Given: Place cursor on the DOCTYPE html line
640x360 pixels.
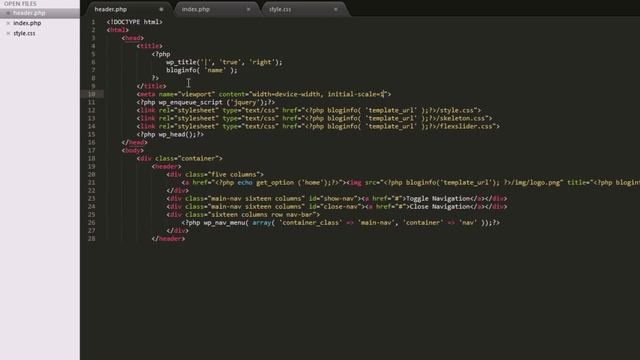Looking at the screenshot, I should [x=134, y=22].
